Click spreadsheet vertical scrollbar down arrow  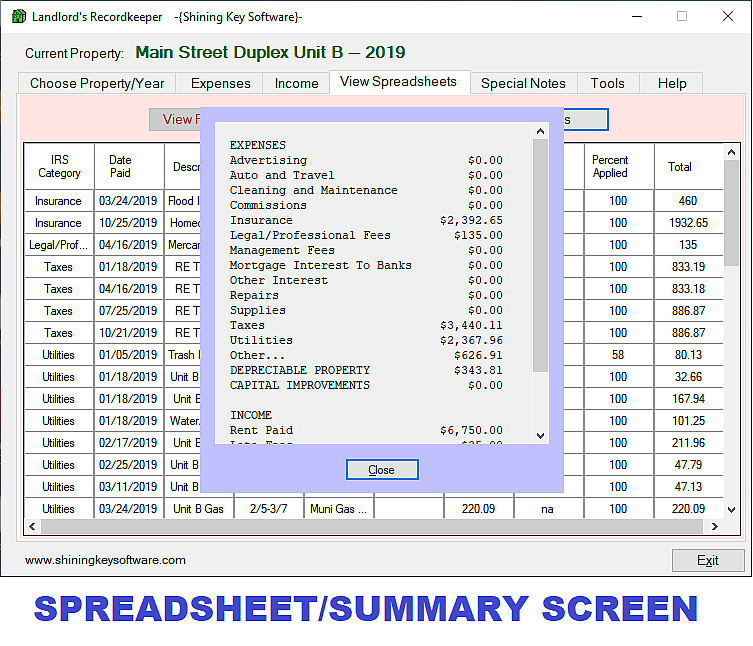point(731,510)
